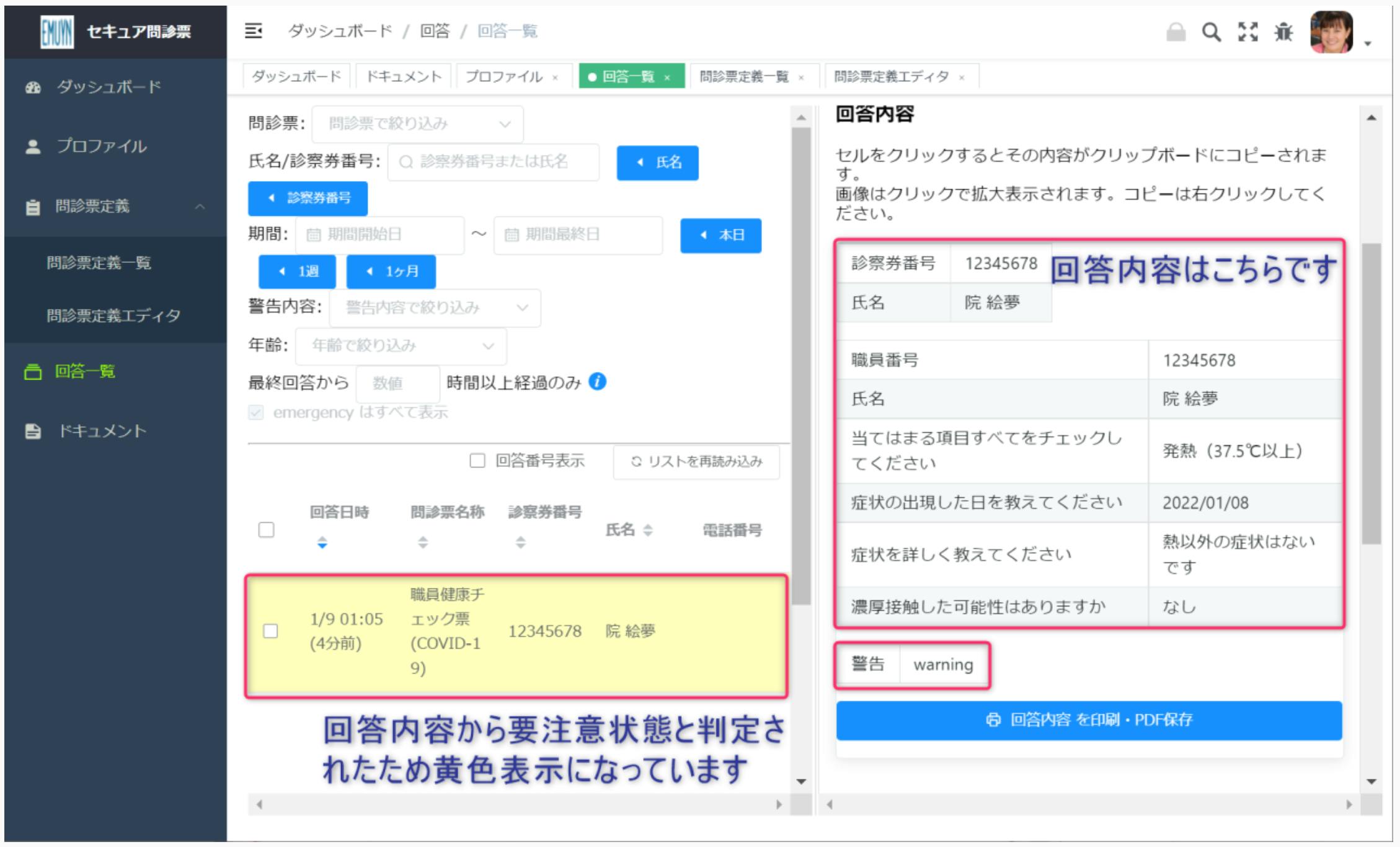The image size is (1400, 847).
Task: Expand the 警告内容で絞り込み dropdown
Action: pyautogui.click(x=435, y=308)
